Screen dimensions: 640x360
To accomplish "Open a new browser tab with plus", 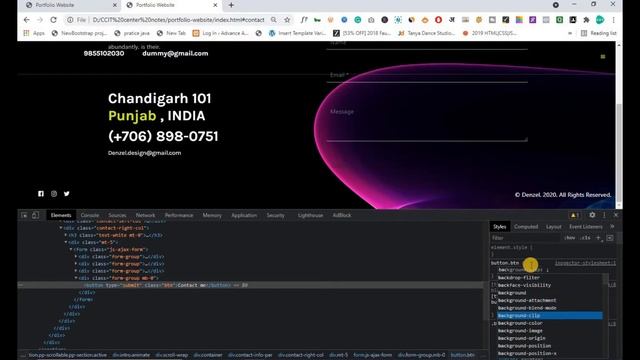I will pyautogui.click(x=231, y=5).
